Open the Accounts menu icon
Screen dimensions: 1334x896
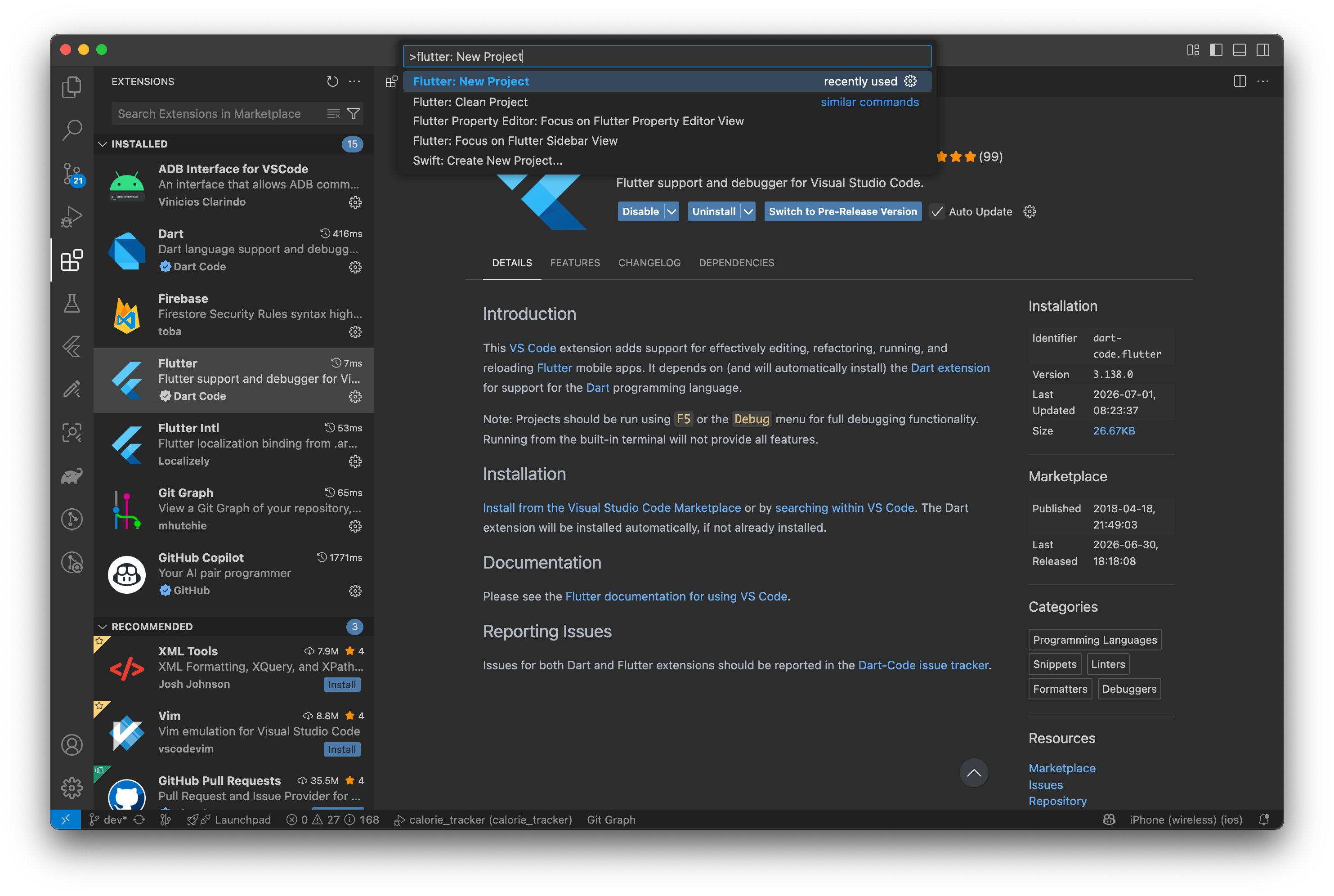click(x=72, y=745)
